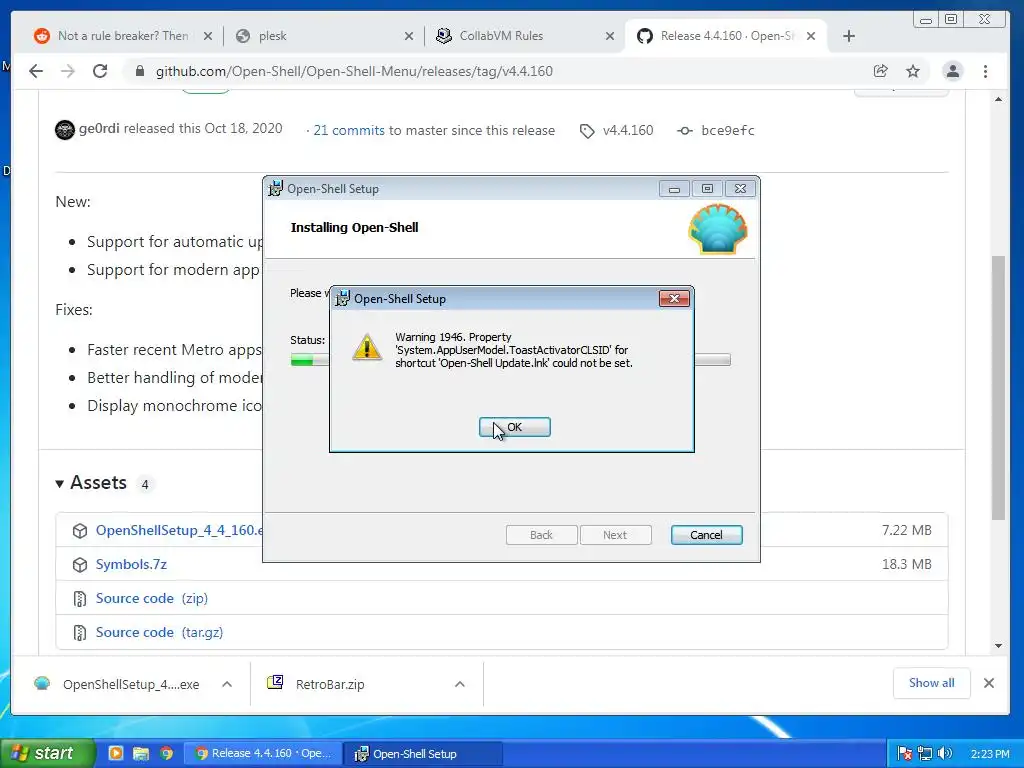Click scrollbar up arrow
Screen dimensions: 1024x768
tap(998, 99)
